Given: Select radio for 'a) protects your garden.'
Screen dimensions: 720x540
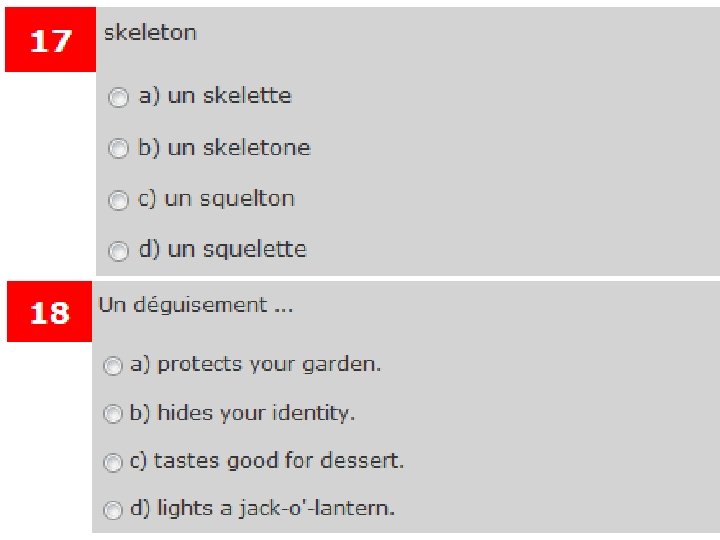Looking at the screenshot, I should point(113,365).
